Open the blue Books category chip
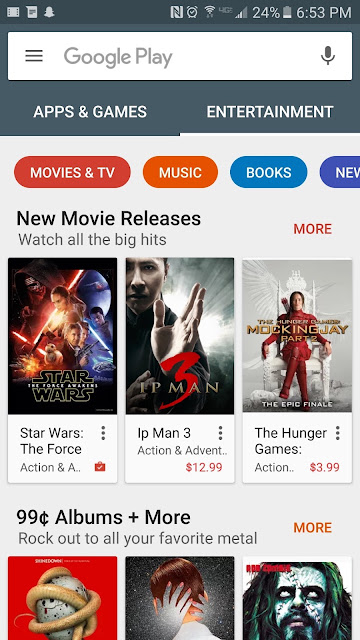Image resolution: width=360 pixels, height=640 pixels. pyautogui.click(x=269, y=172)
